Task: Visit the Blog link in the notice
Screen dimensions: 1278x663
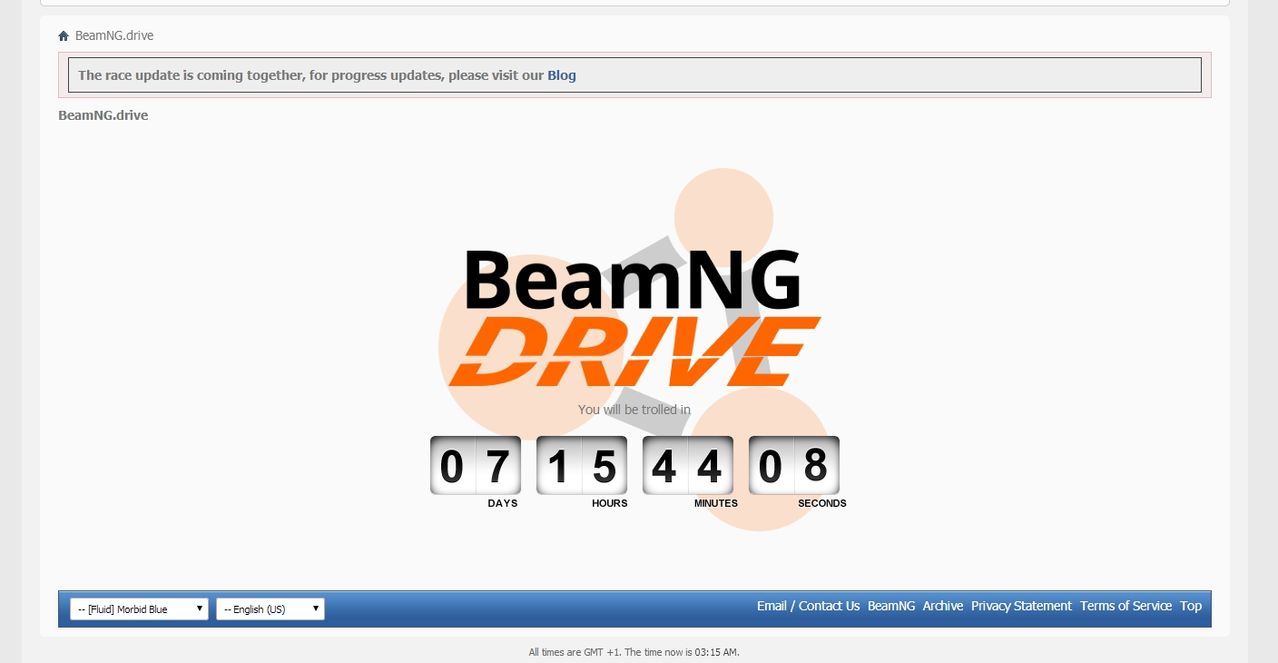Action: pos(561,75)
